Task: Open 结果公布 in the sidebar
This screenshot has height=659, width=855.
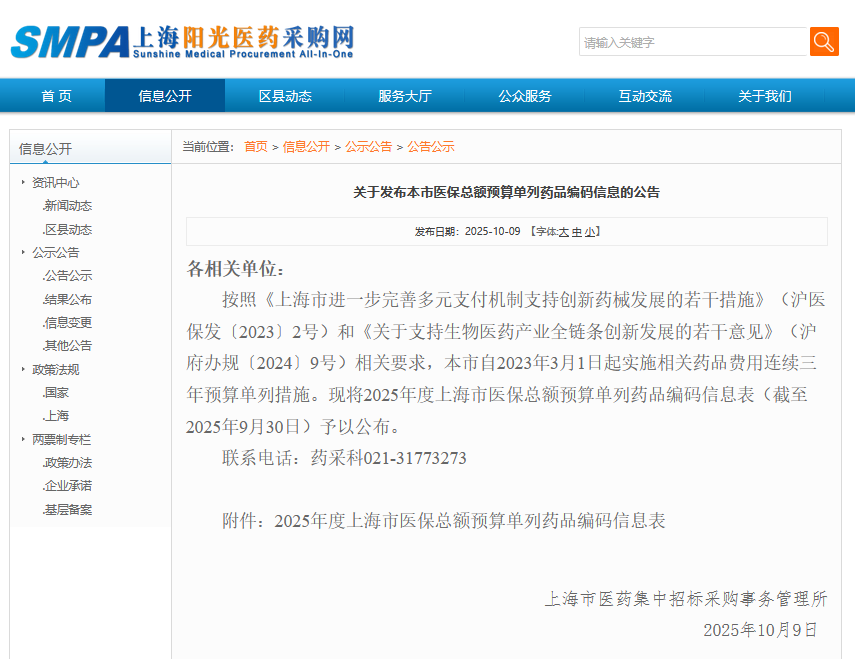Action: point(68,299)
